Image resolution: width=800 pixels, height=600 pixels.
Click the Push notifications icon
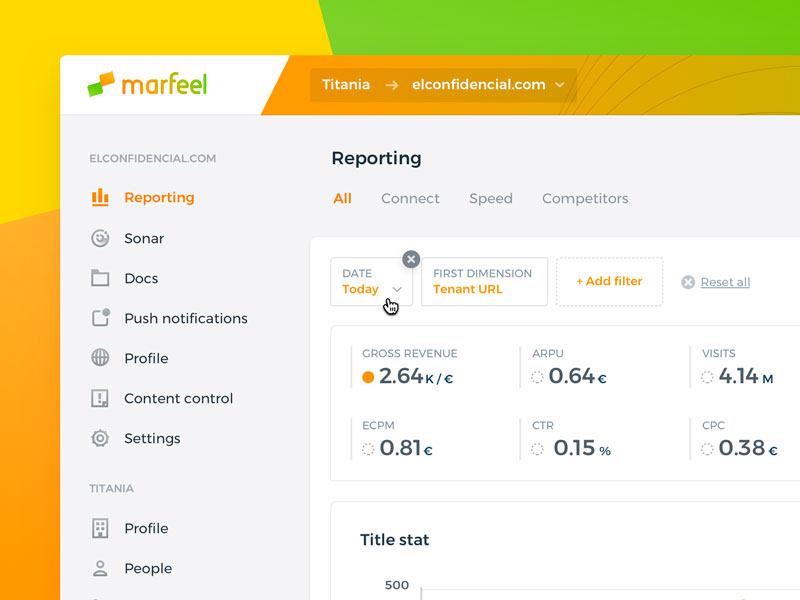(100, 318)
